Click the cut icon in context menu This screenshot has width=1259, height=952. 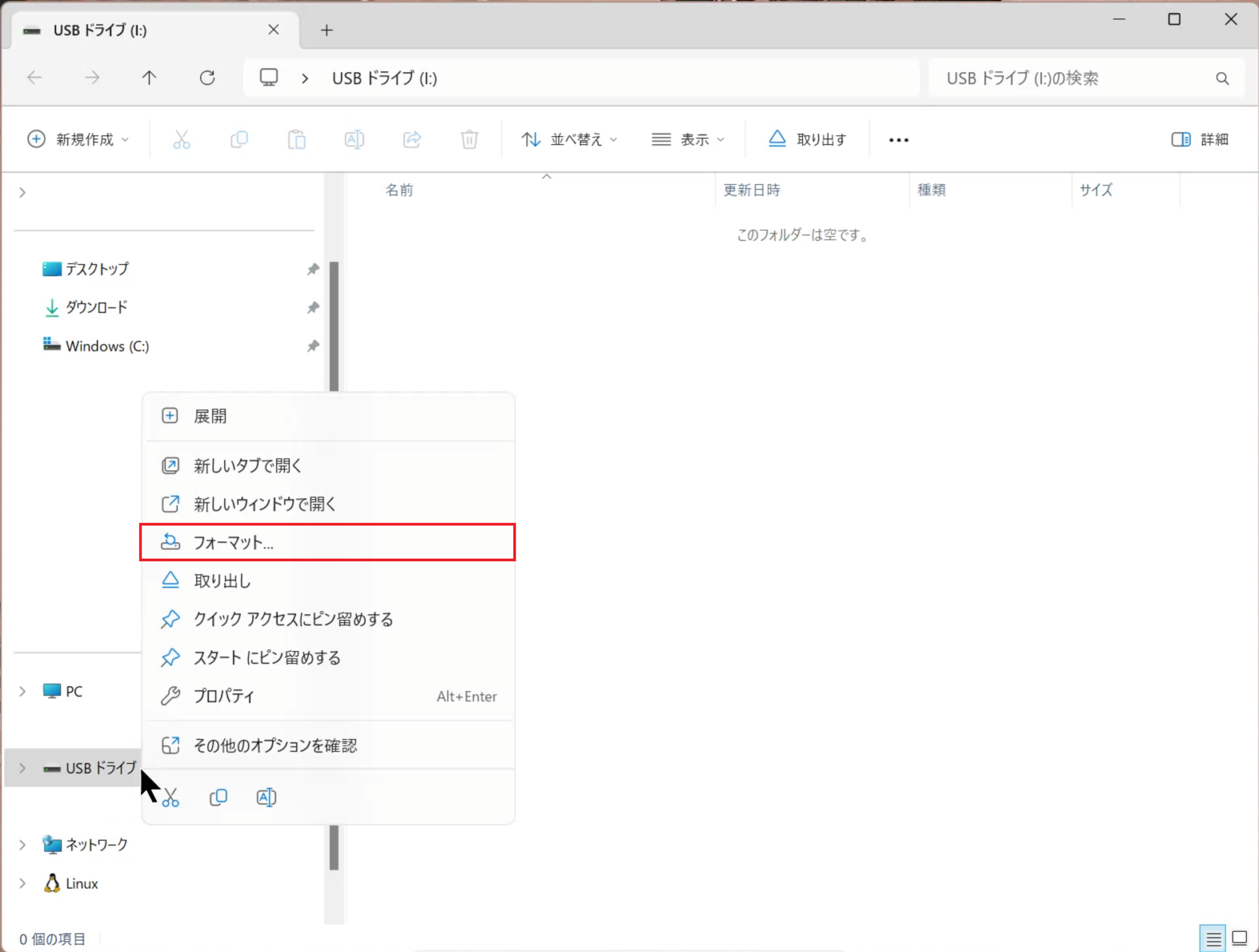(x=171, y=797)
